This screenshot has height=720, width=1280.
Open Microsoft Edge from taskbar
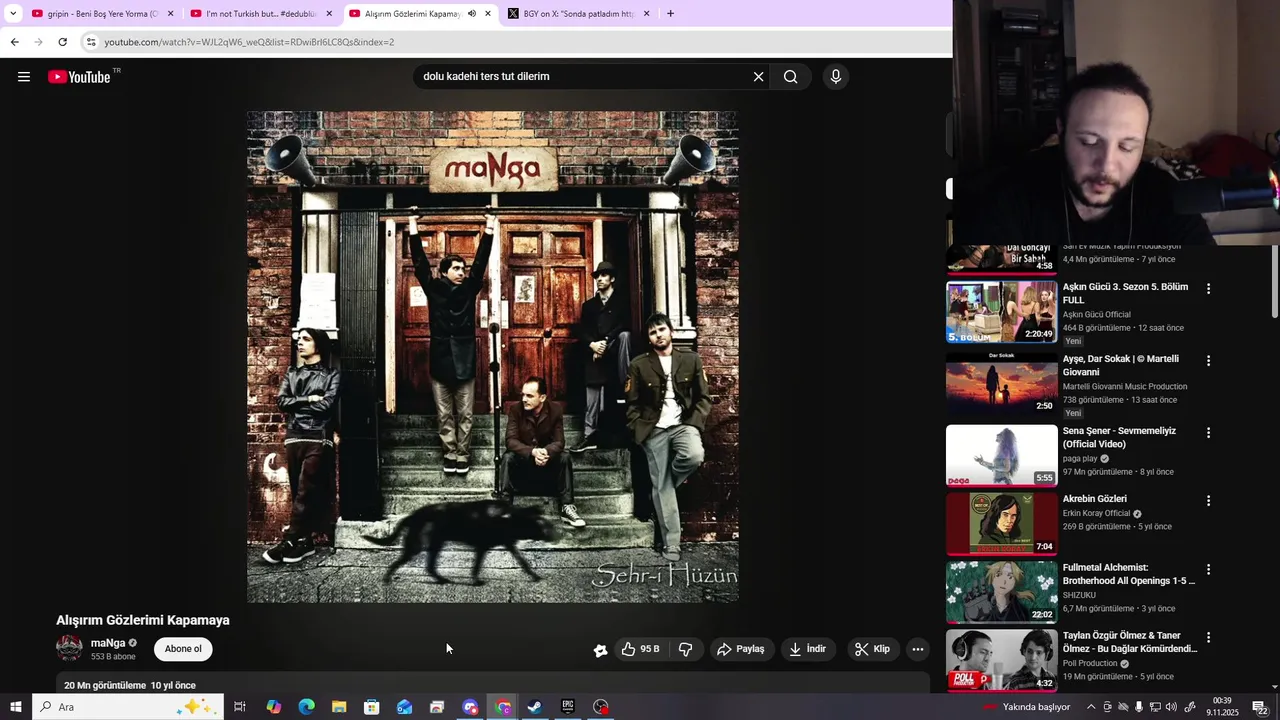306,707
